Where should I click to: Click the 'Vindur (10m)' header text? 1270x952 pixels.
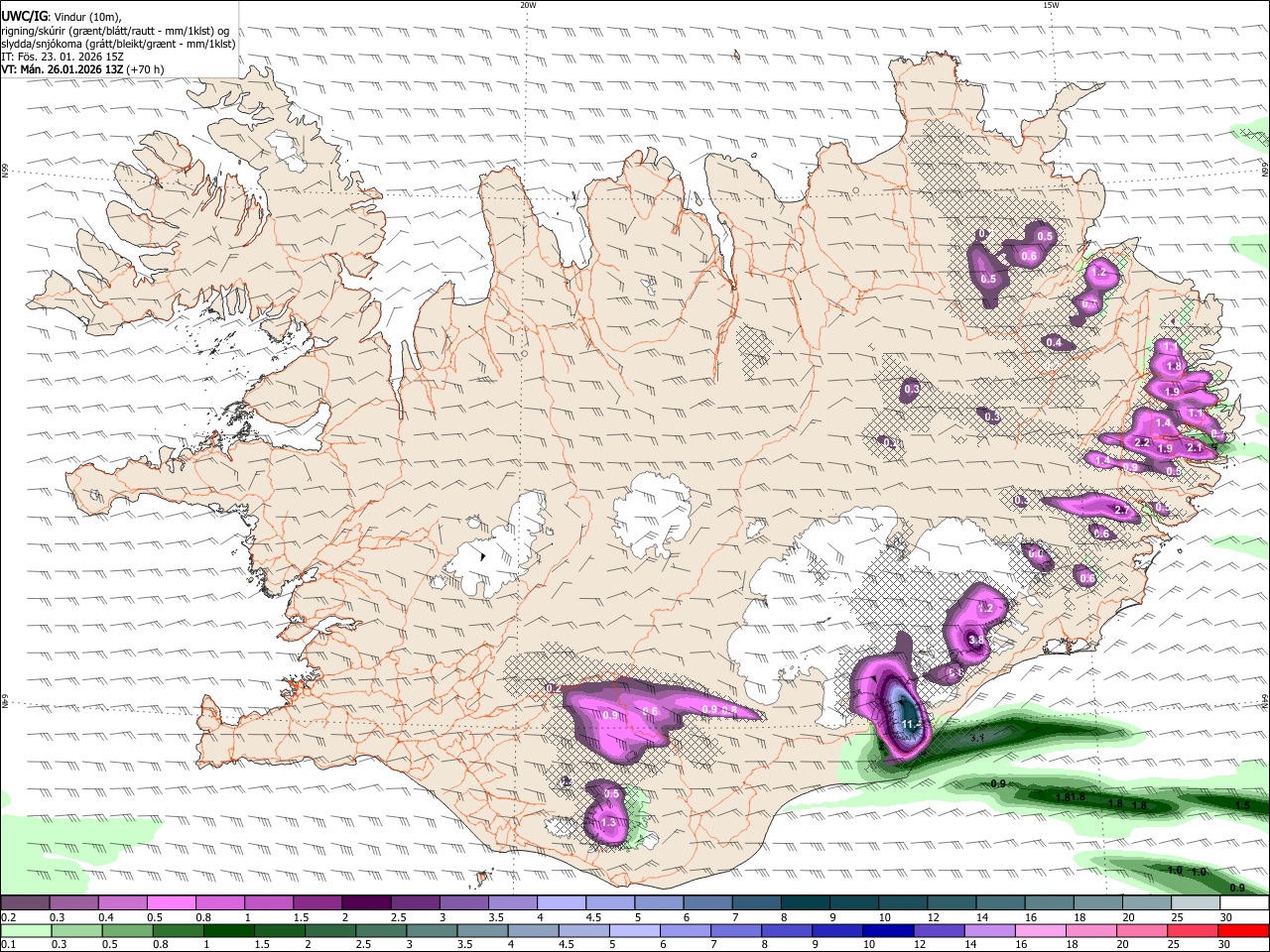pyautogui.click(x=87, y=15)
